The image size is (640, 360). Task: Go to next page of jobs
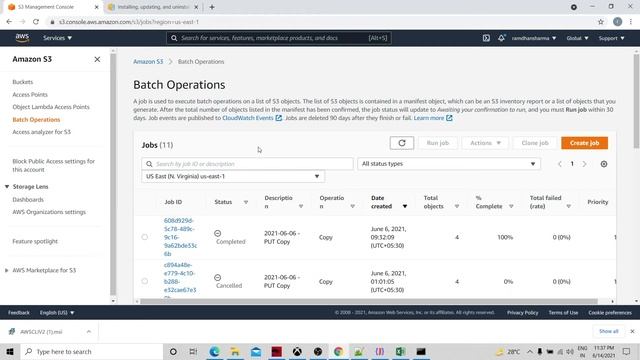[x=584, y=164]
